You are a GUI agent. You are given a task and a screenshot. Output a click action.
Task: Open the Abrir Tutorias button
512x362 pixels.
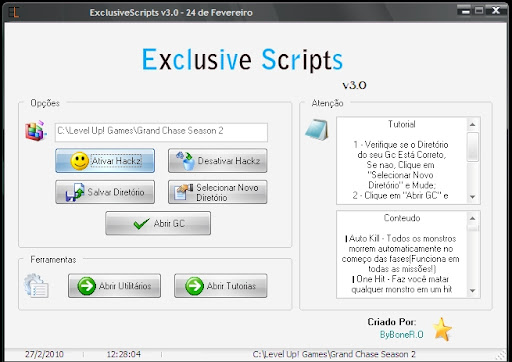(221, 286)
